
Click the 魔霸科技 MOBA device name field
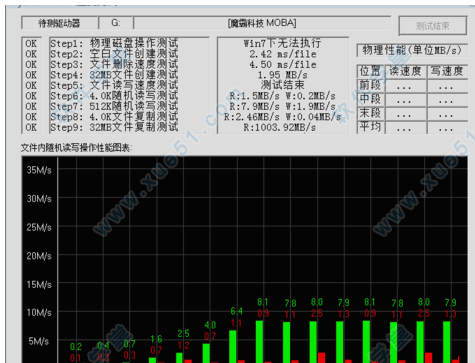point(262,23)
